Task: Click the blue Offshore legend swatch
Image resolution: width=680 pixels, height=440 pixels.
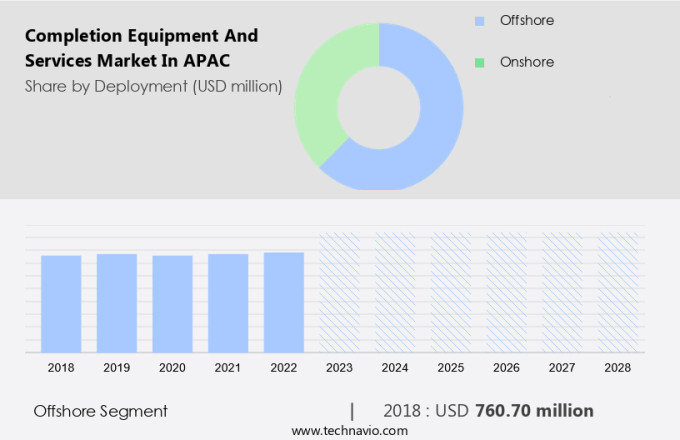Action: (479, 21)
